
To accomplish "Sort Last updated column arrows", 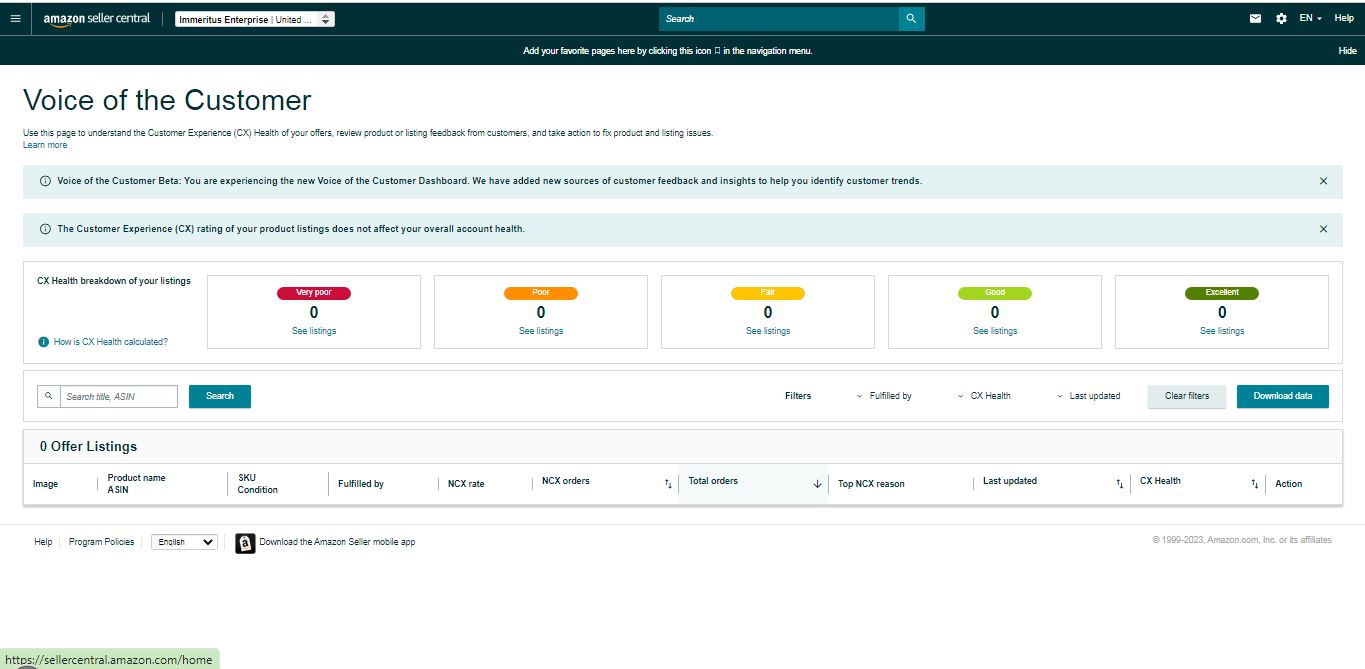I will (1120, 484).
